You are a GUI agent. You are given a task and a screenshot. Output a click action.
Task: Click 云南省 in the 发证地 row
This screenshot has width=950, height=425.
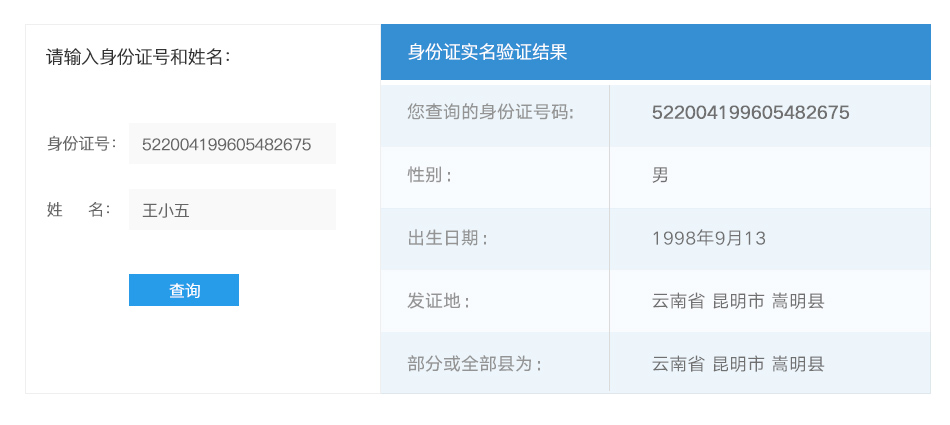pos(678,301)
